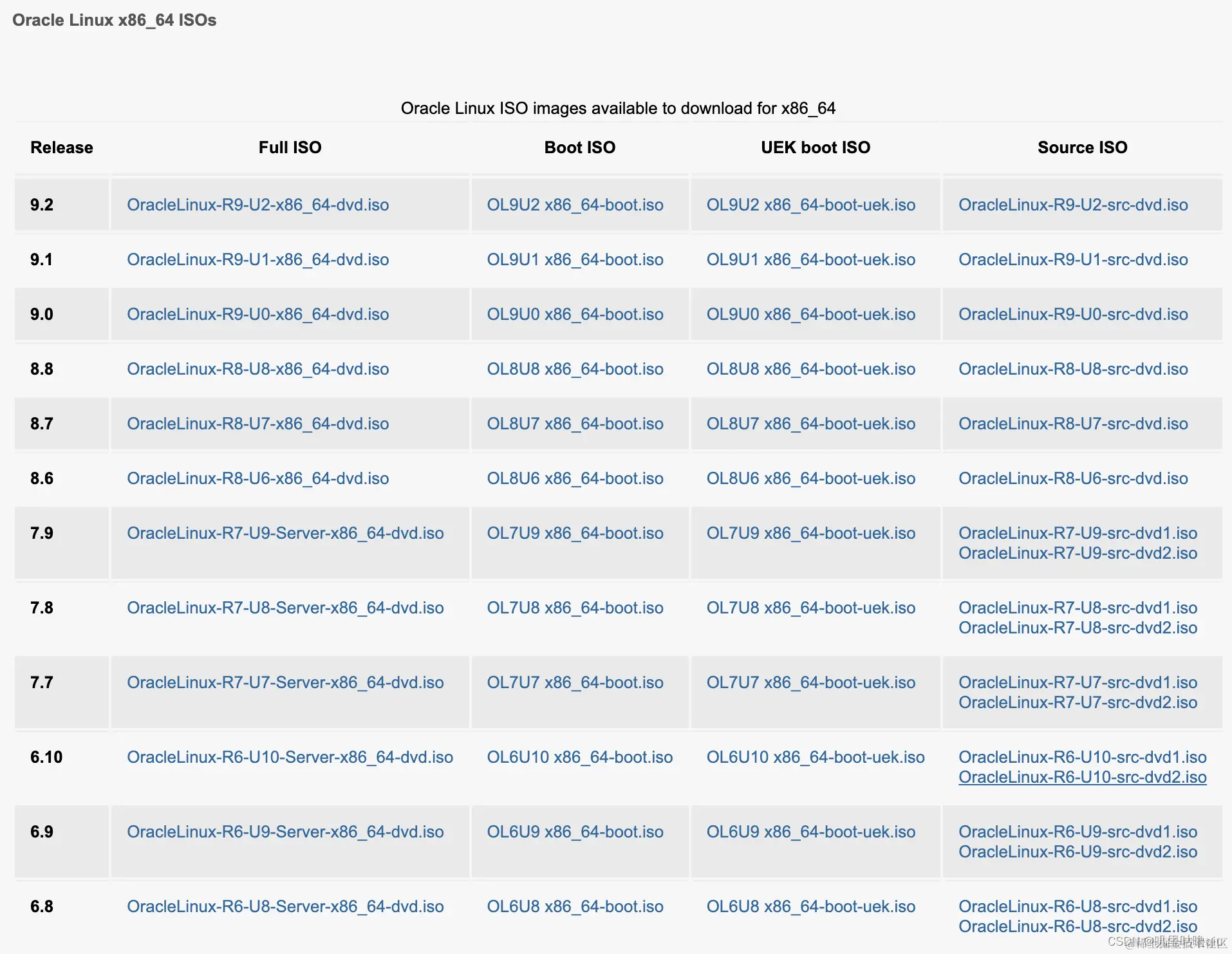Select the 9.2 release cell
Viewport: 1232px width, 954px height.
point(62,205)
